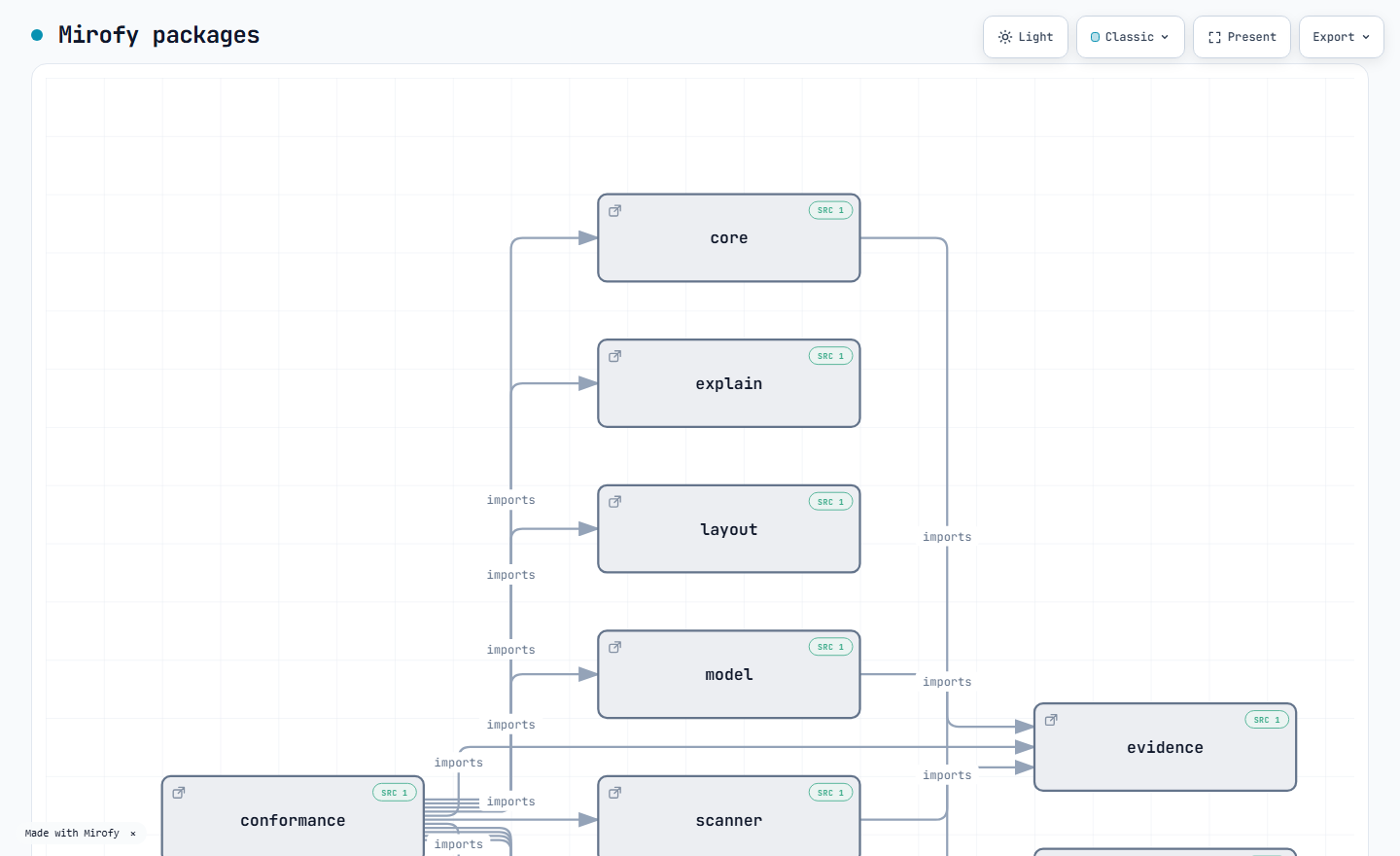Open external link icon on model node
The width and height of the screenshot is (1400, 856).
pyautogui.click(x=615, y=647)
